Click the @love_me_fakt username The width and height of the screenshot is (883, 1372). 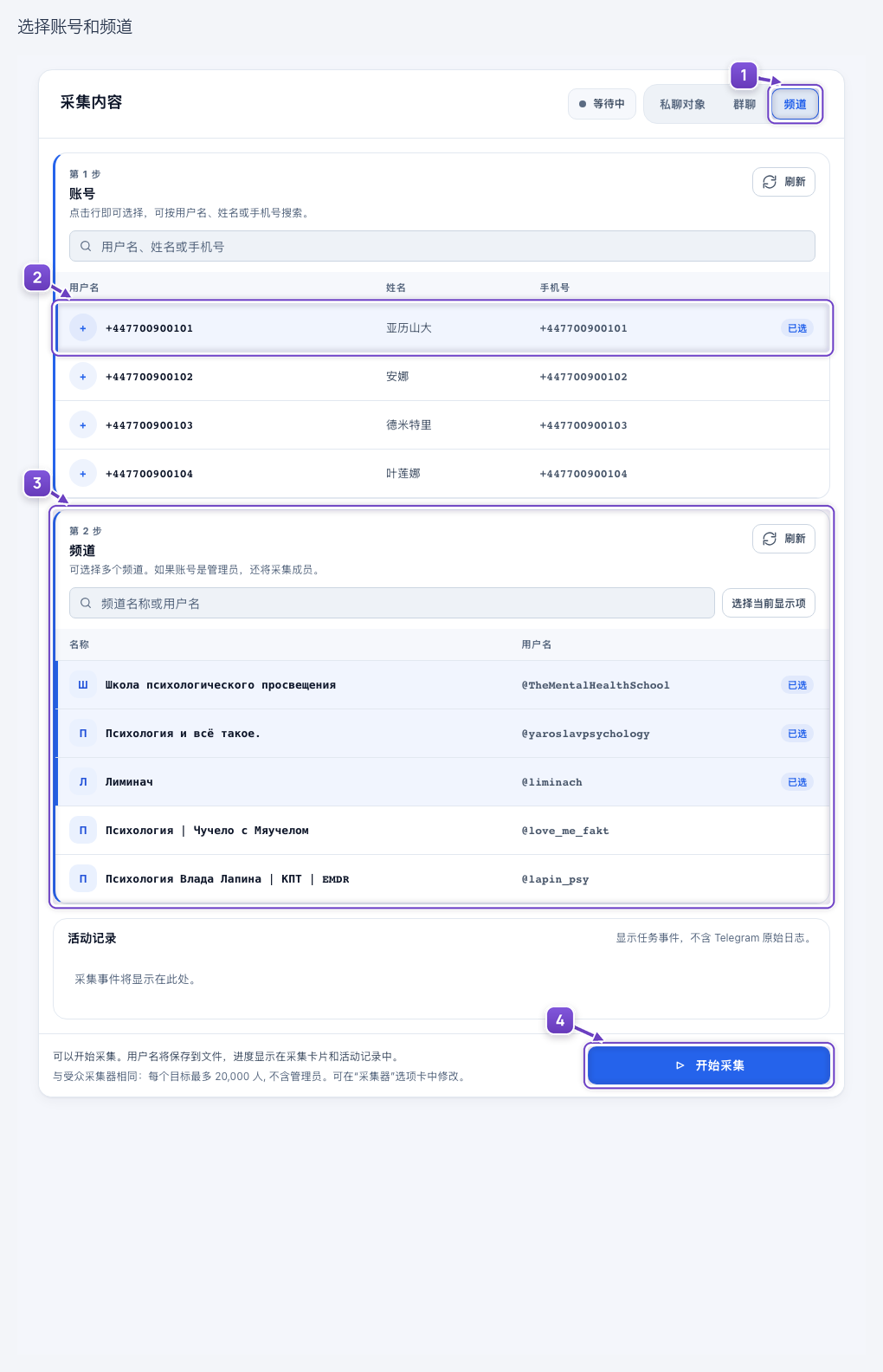[565, 831]
